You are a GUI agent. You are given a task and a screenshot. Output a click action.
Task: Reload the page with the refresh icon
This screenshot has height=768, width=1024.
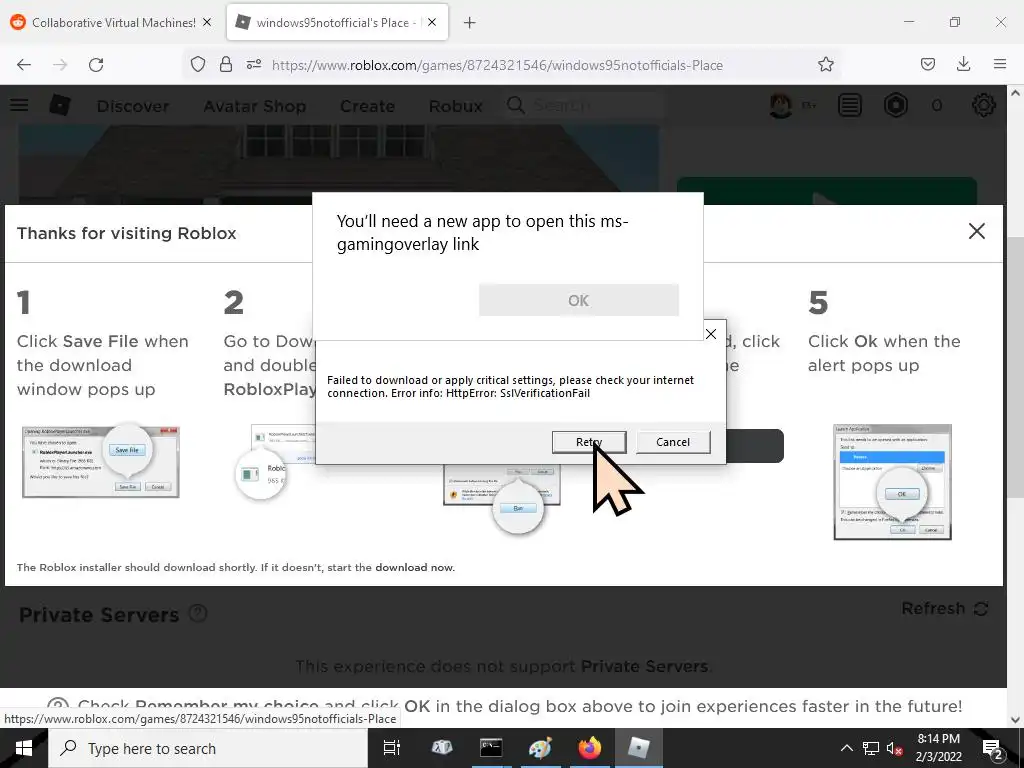tap(96, 65)
